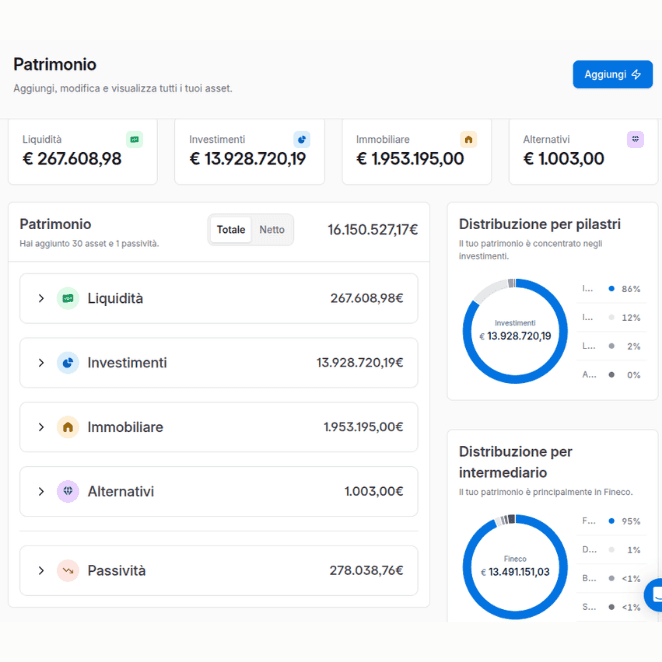Expand the Passività chevron
The image size is (662, 662).
pos(41,570)
